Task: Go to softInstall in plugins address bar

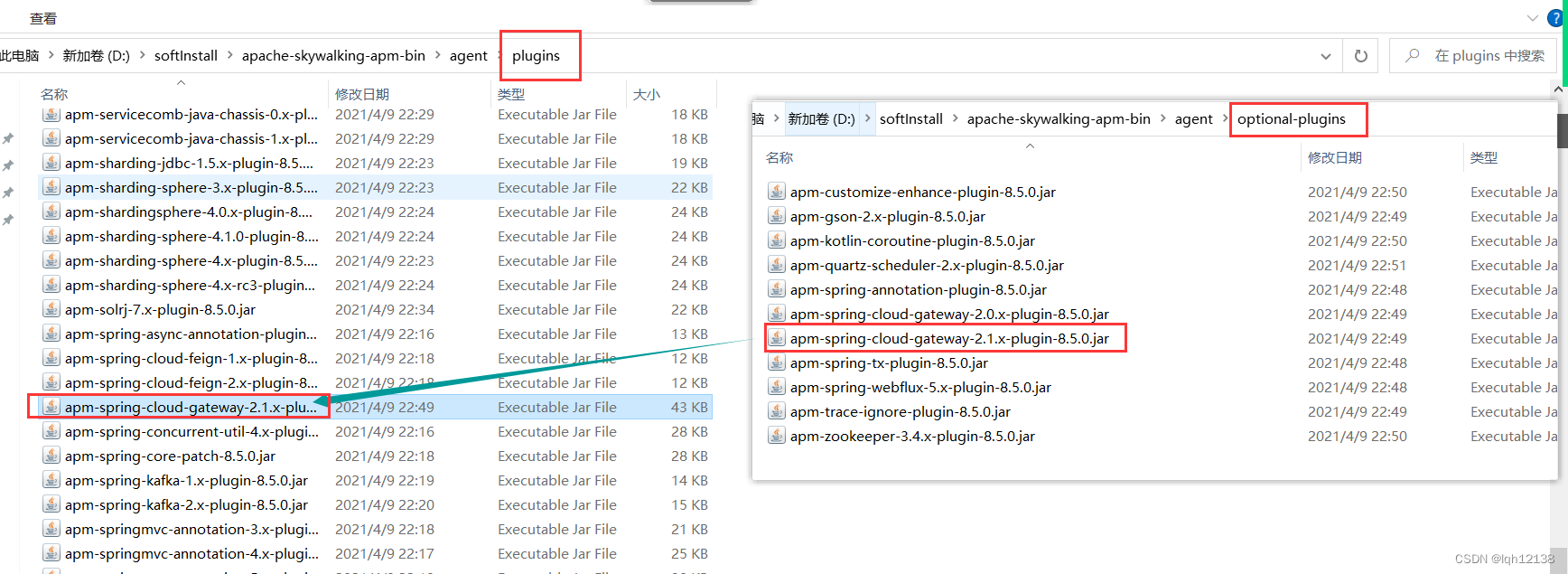Action: pyautogui.click(x=186, y=56)
